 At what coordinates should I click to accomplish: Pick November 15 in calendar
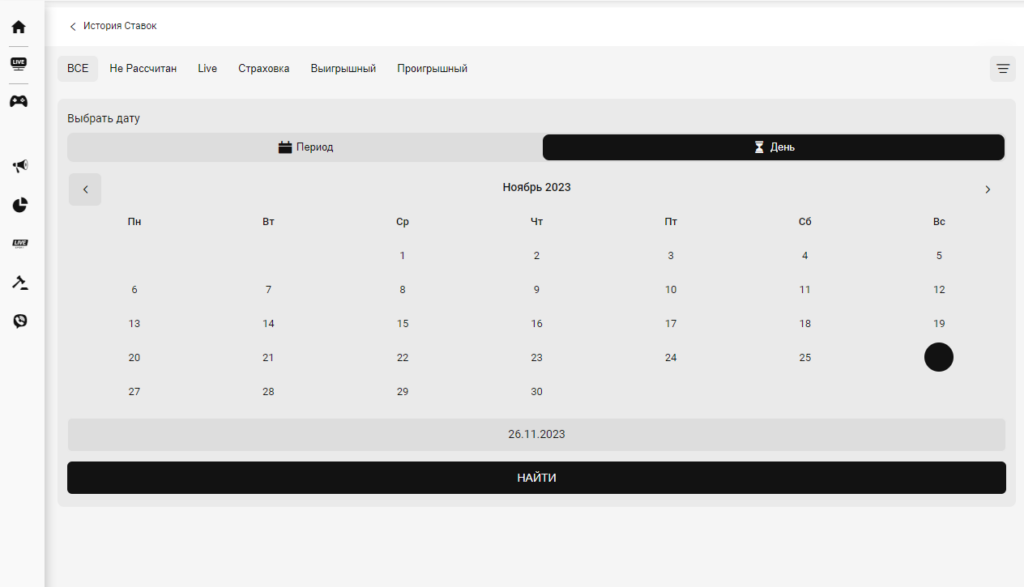tap(402, 323)
